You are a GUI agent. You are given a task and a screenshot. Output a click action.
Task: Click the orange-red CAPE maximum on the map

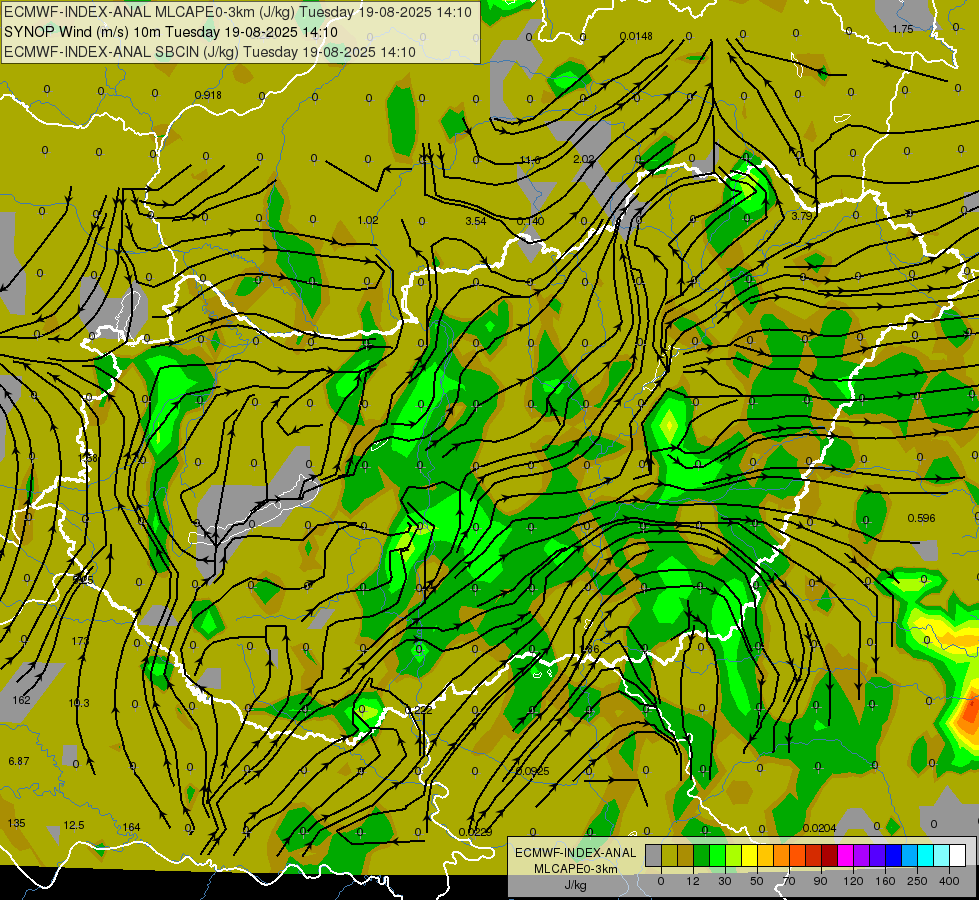(x=970, y=714)
